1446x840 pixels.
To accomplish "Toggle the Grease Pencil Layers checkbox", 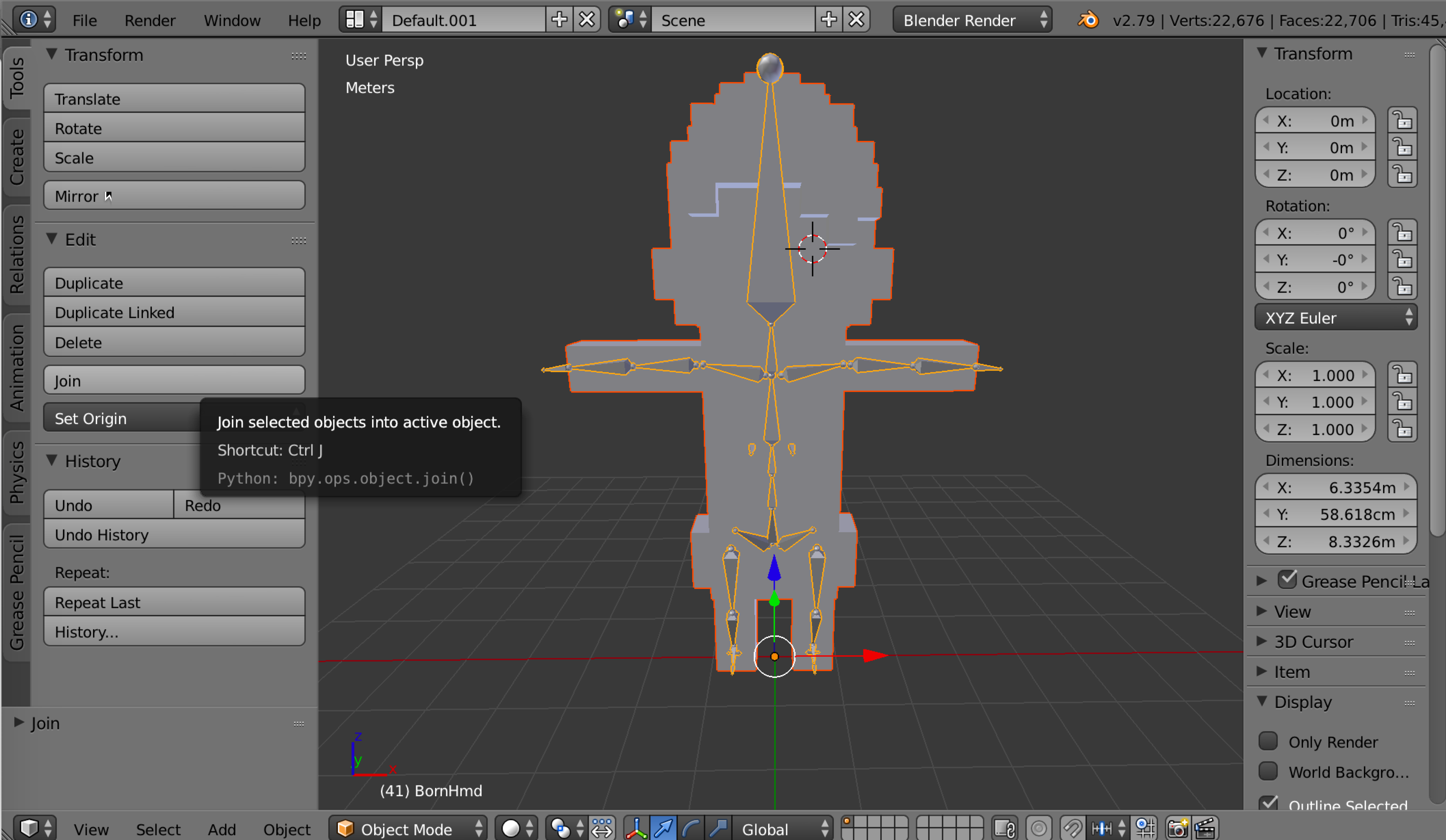I will (x=1287, y=579).
